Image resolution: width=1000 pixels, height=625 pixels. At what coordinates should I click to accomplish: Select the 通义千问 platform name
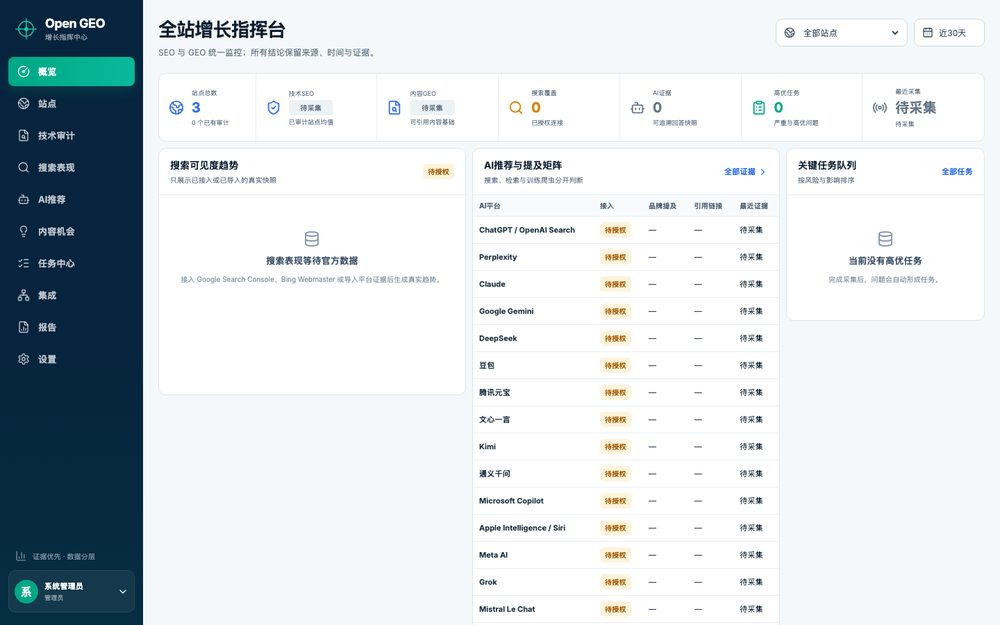coord(494,474)
